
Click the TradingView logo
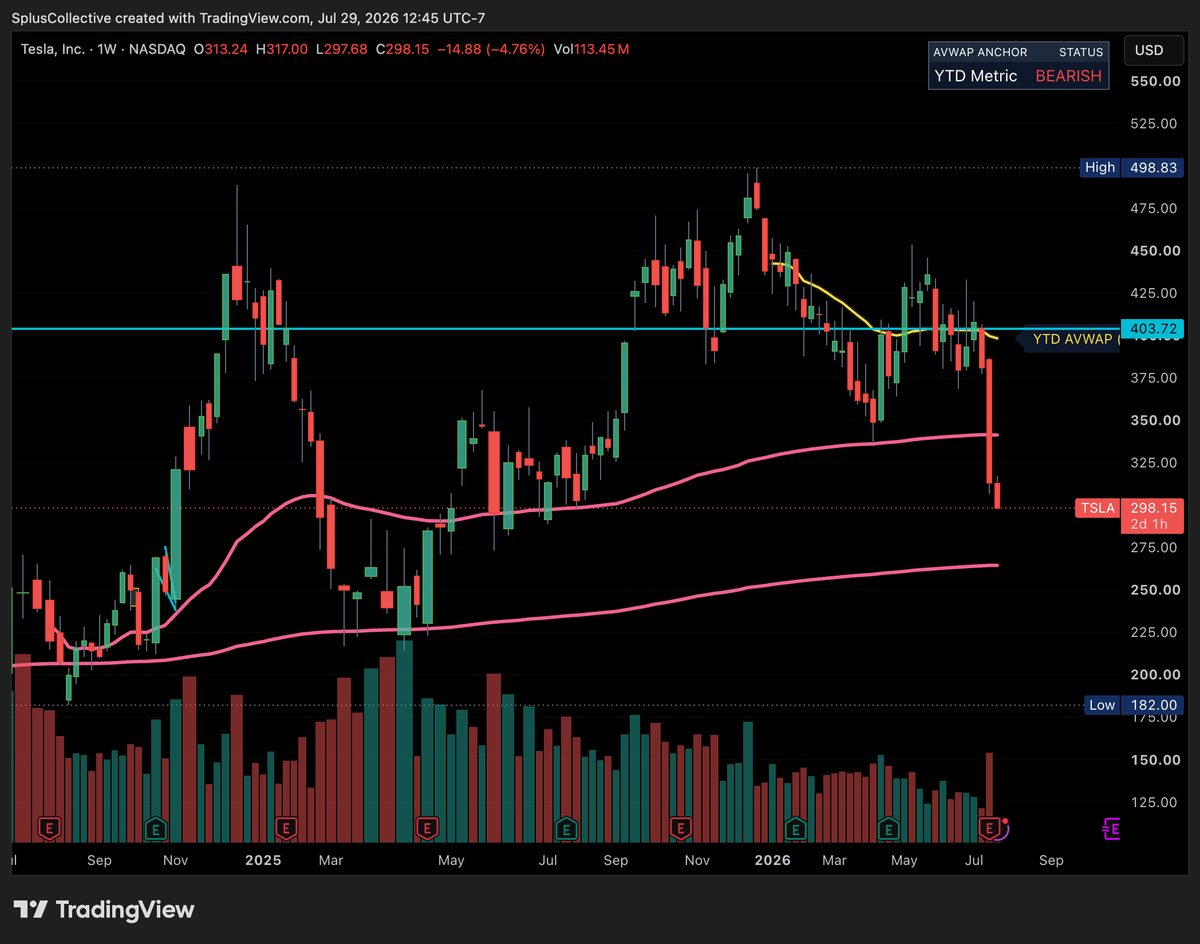pos(105,910)
